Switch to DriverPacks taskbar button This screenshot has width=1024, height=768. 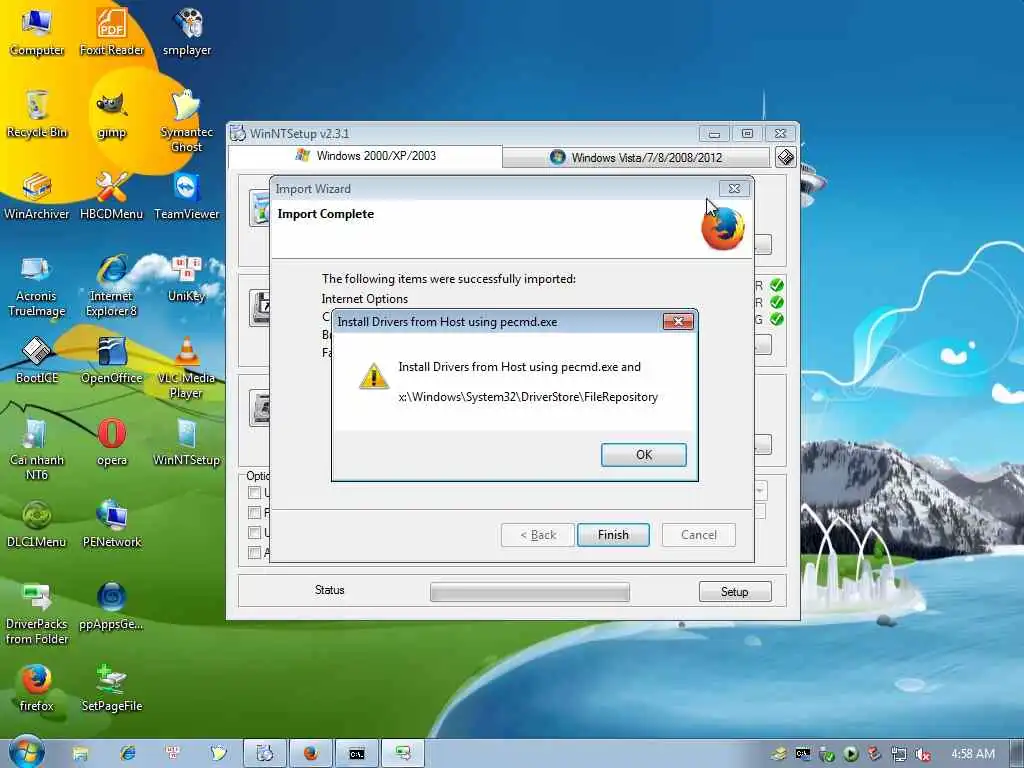(403, 754)
